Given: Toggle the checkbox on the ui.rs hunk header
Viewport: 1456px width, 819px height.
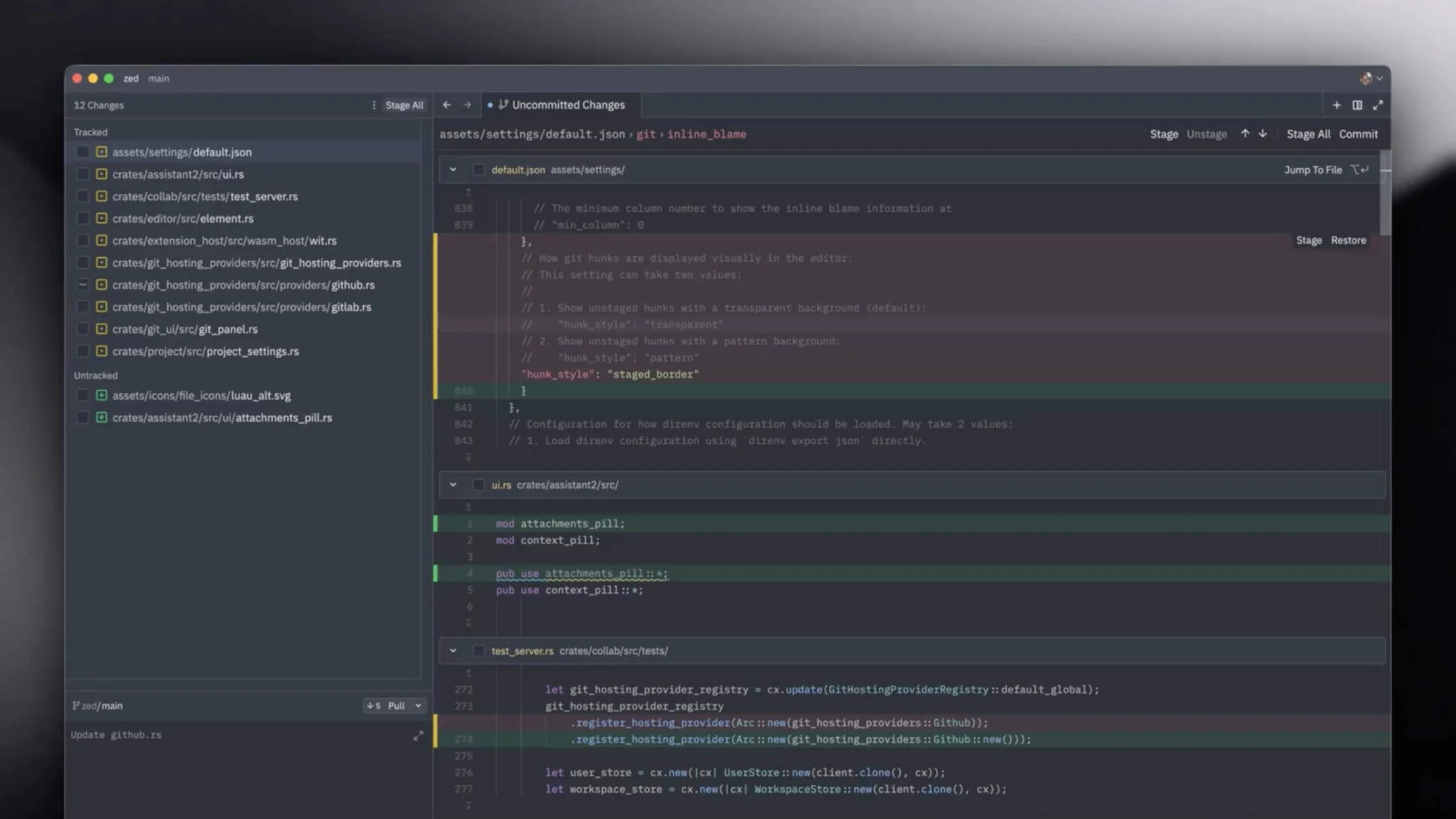Looking at the screenshot, I should [x=479, y=485].
